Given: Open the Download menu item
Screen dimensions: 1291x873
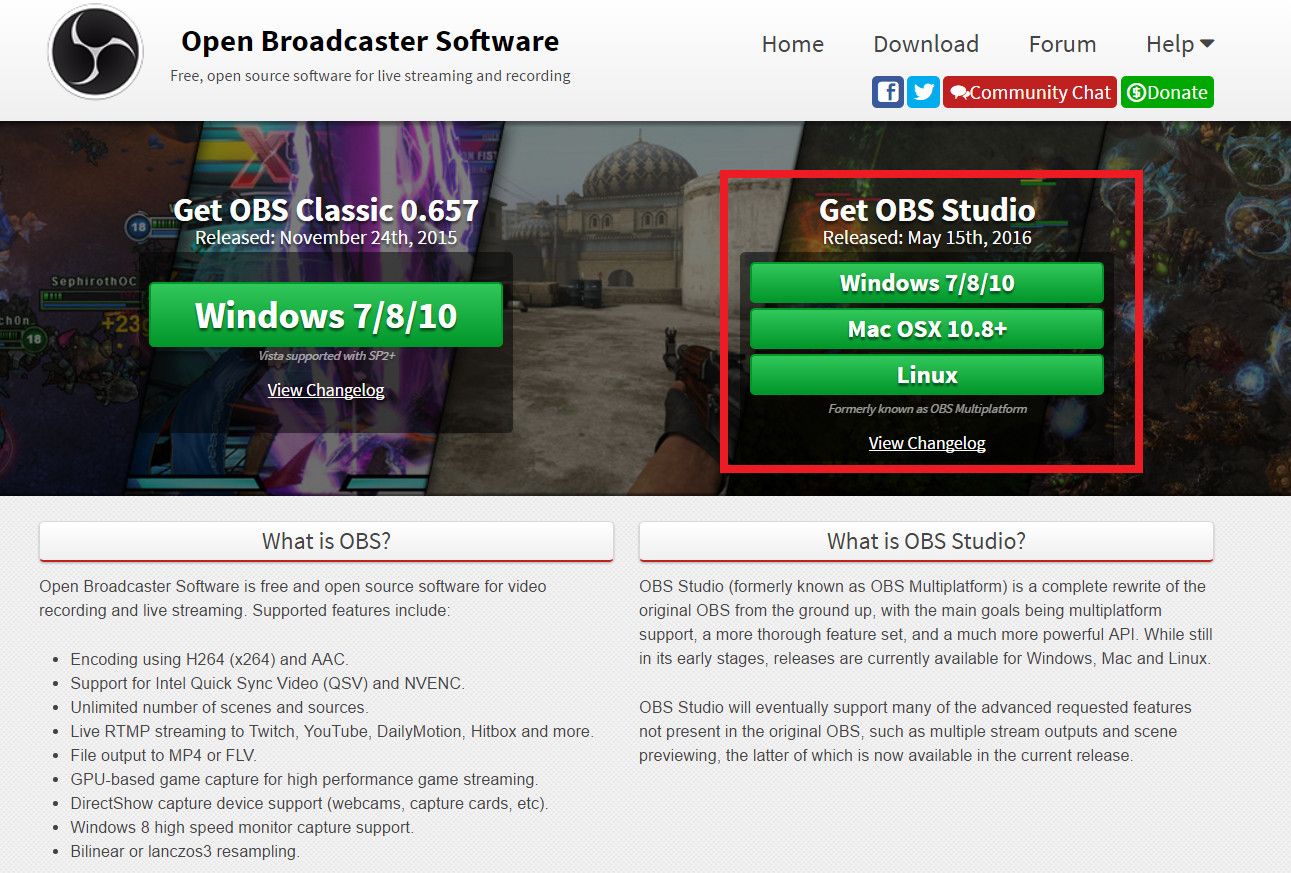Looking at the screenshot, I should click(x=926, y=44).
